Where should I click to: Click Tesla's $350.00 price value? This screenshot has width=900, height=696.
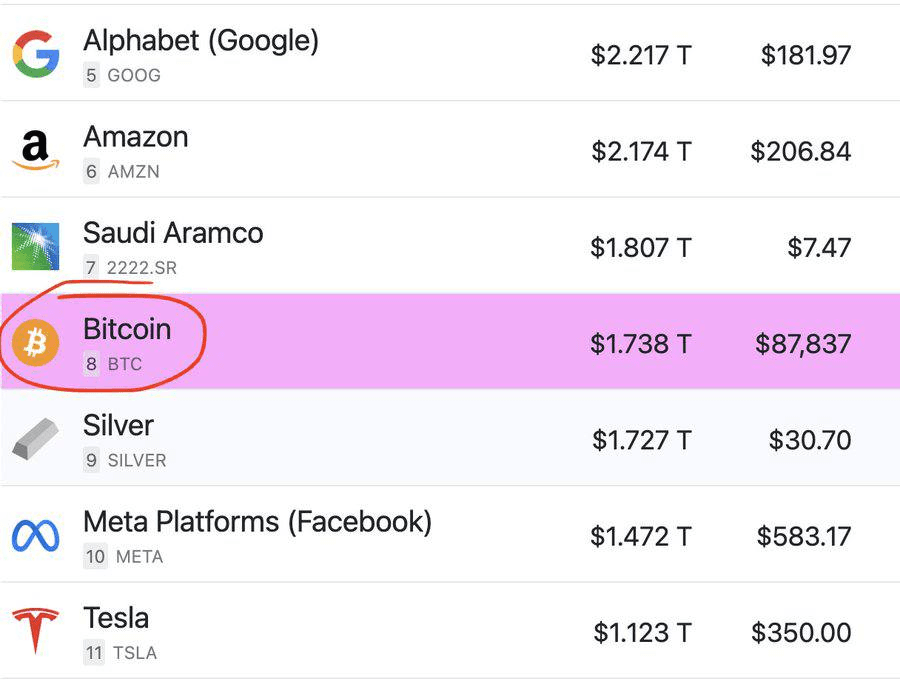click(801, 633)
